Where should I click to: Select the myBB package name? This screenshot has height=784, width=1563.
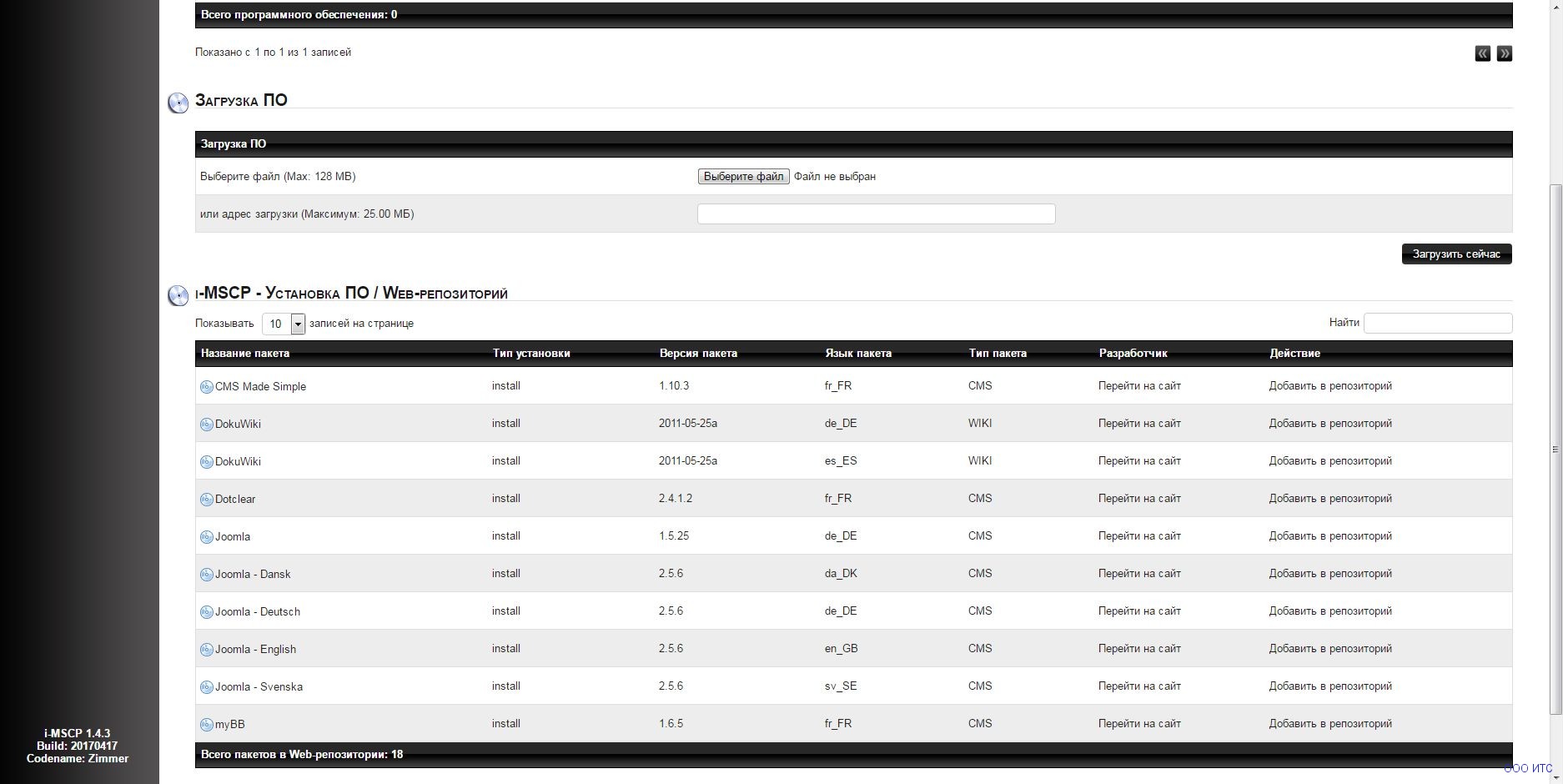(230, 724)
